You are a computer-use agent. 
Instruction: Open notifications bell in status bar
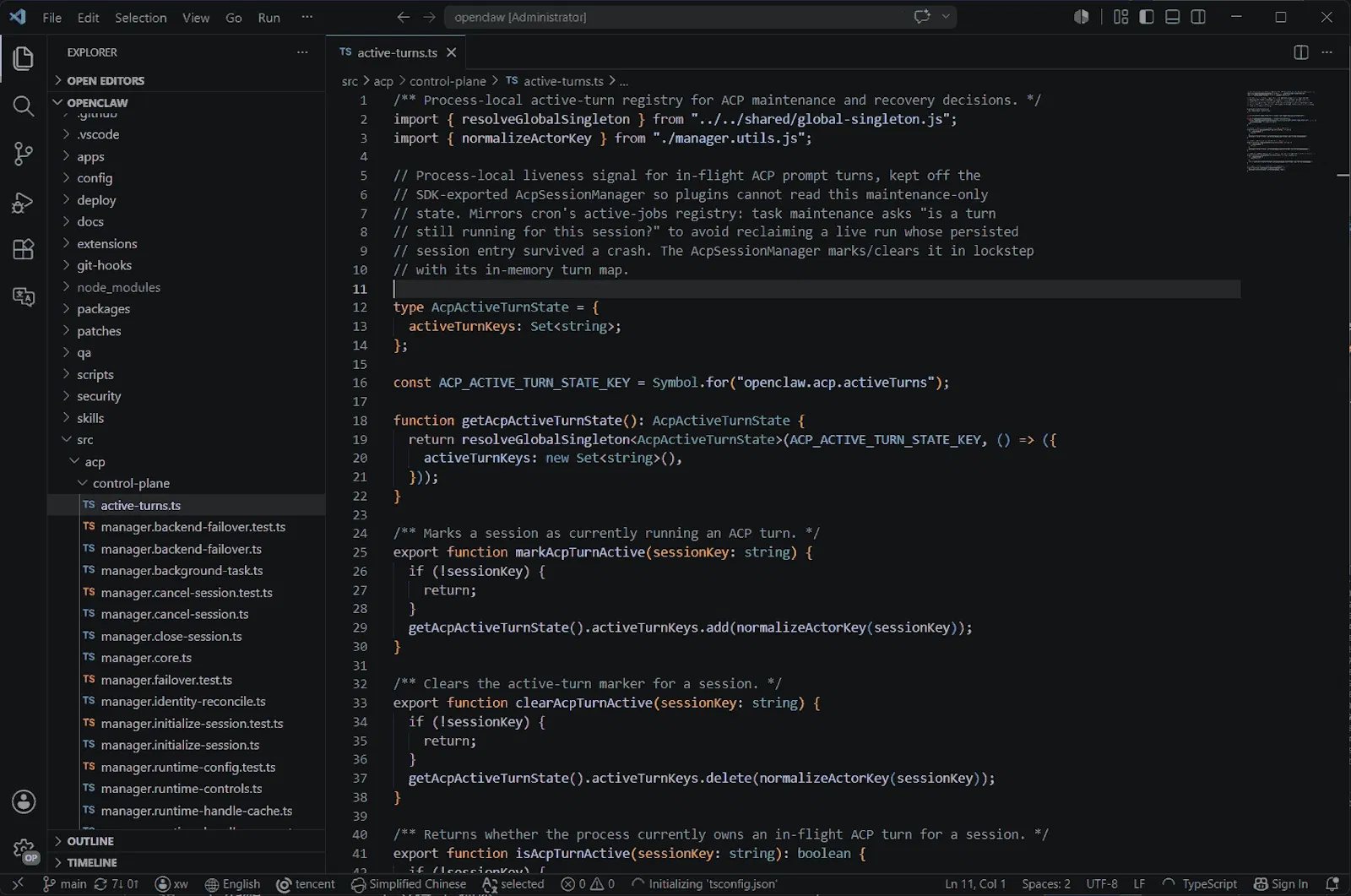[1332, 884]
